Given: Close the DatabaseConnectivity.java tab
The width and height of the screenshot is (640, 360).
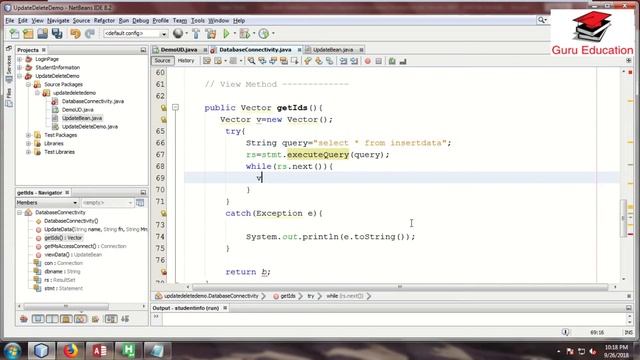Looking at the screenshot, I should (299, 50).
